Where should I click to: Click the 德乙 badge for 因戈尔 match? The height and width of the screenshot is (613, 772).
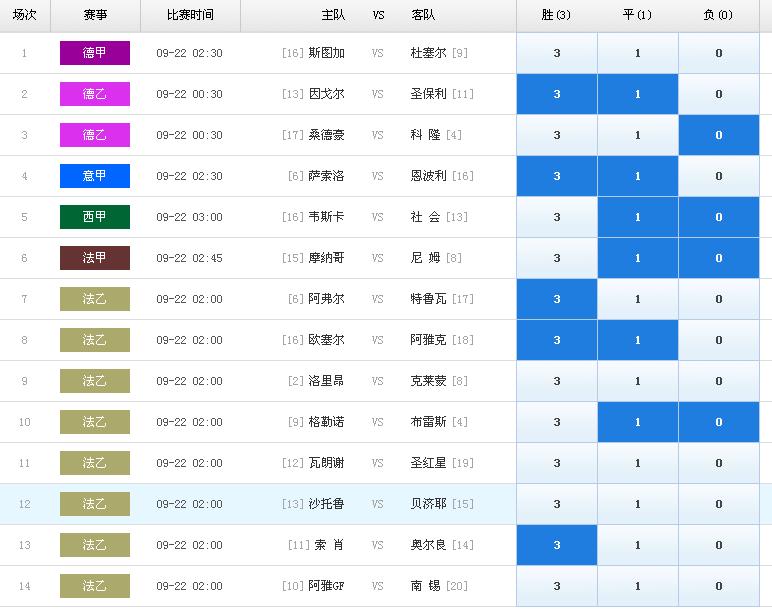(x=95, y=94)
